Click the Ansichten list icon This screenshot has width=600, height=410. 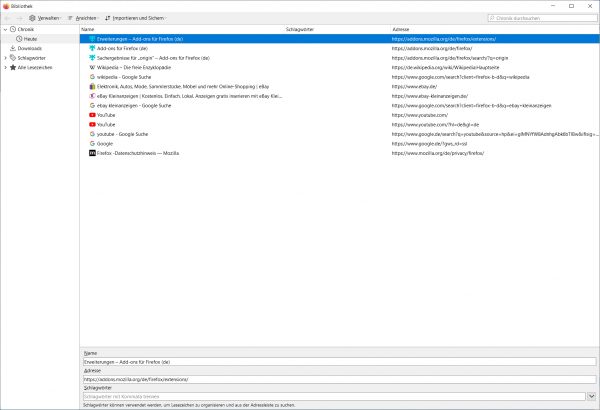pos(70,18)
